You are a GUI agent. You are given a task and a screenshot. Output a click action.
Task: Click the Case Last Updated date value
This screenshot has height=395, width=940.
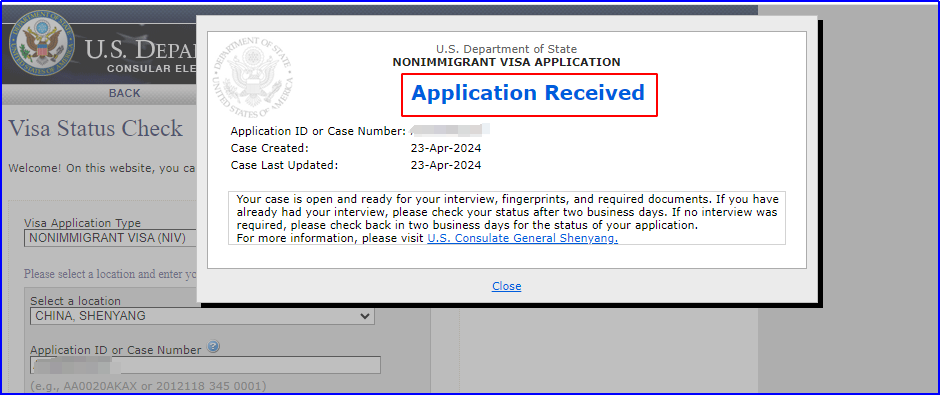coord(445,165)
